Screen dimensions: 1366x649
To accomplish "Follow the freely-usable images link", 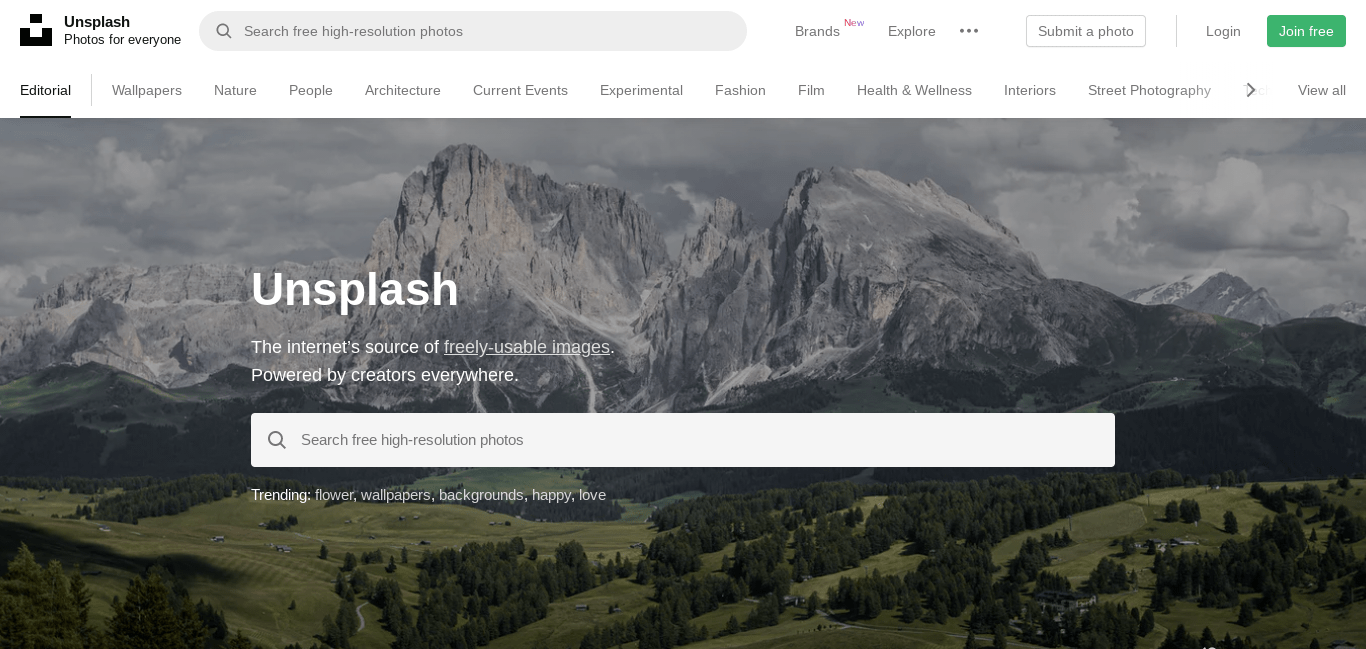I will (527, 347).
